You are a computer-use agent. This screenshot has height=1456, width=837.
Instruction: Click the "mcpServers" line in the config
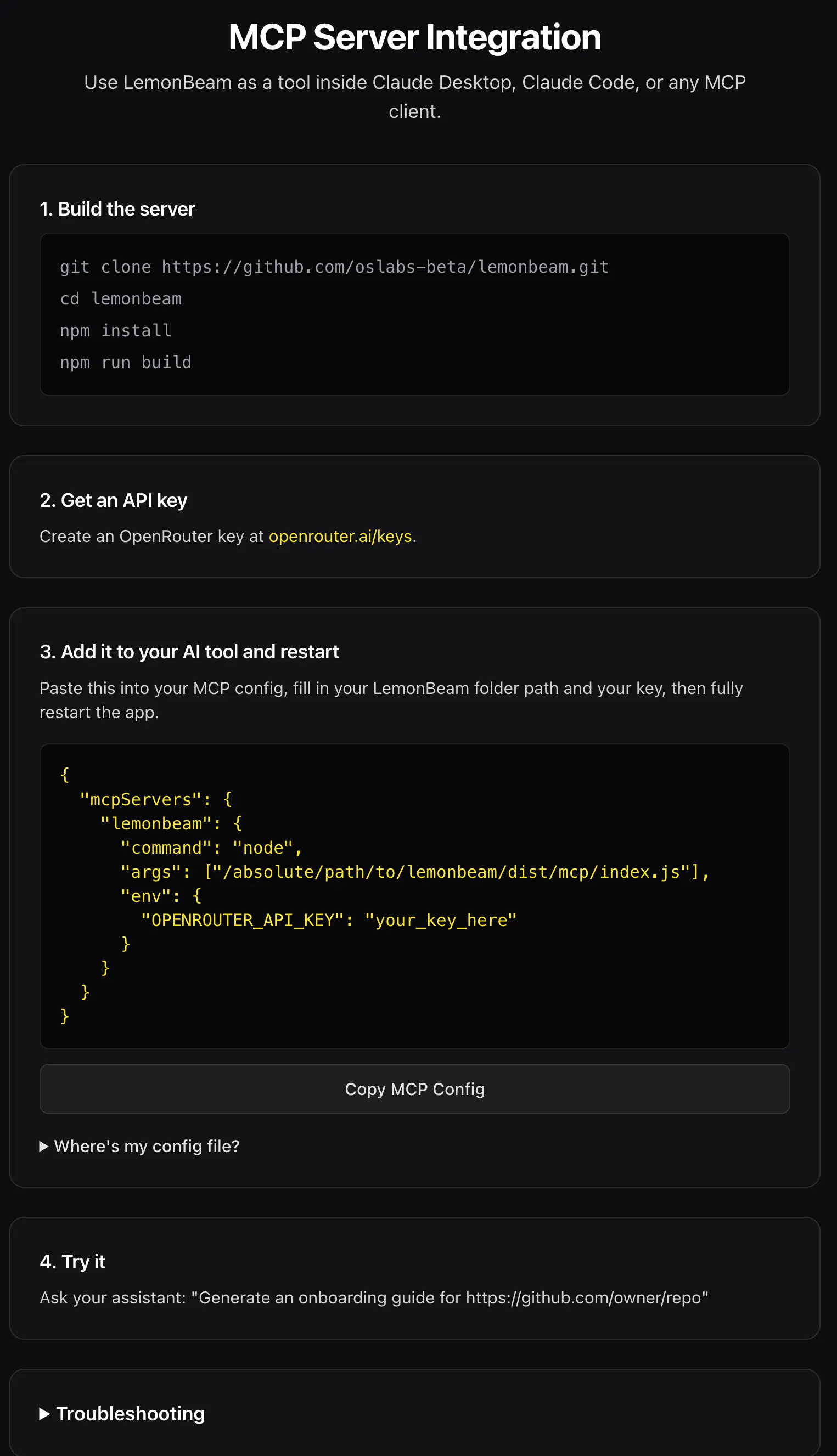156,799
